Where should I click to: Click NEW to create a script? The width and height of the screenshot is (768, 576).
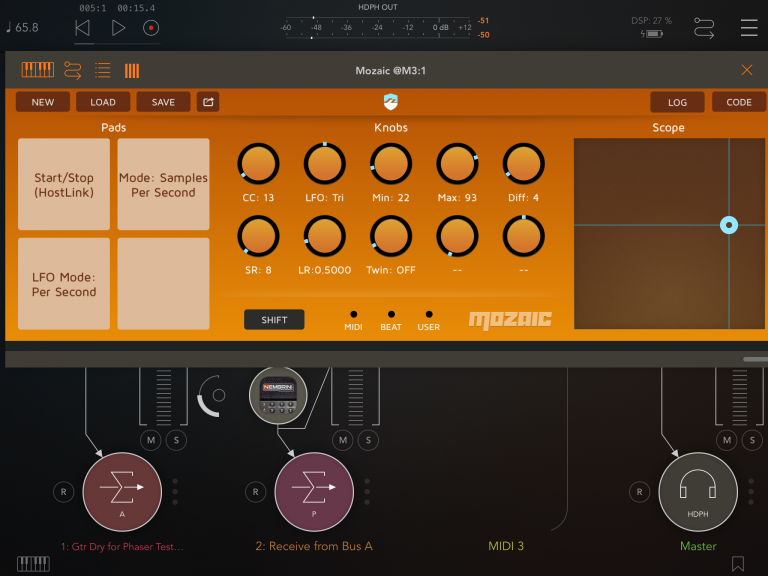pyautogui.click(x=43, y=102)
